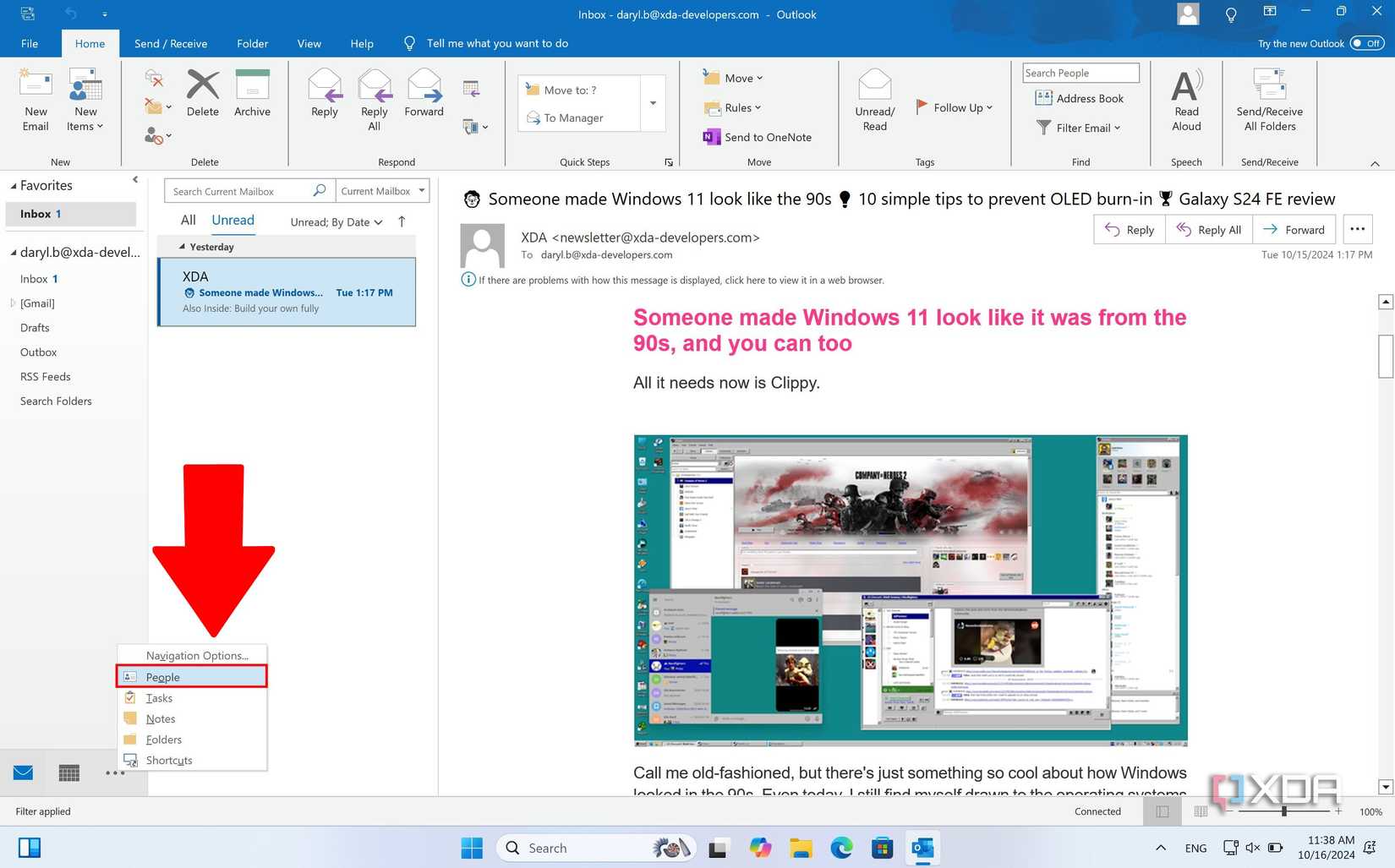Switch to the Calendar view icon
The height and width of the screenshot is (868, 1395).
click(69, 772)
